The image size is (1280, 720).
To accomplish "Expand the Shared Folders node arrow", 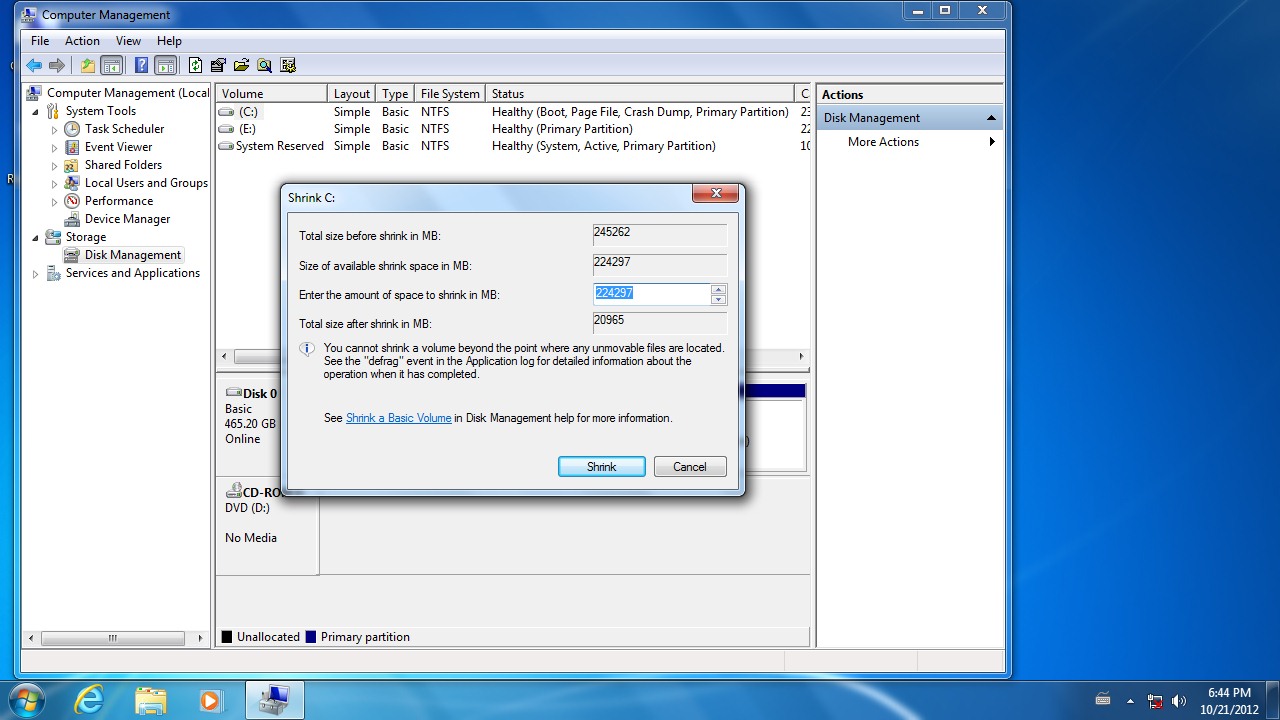I will tap(55, 165).
